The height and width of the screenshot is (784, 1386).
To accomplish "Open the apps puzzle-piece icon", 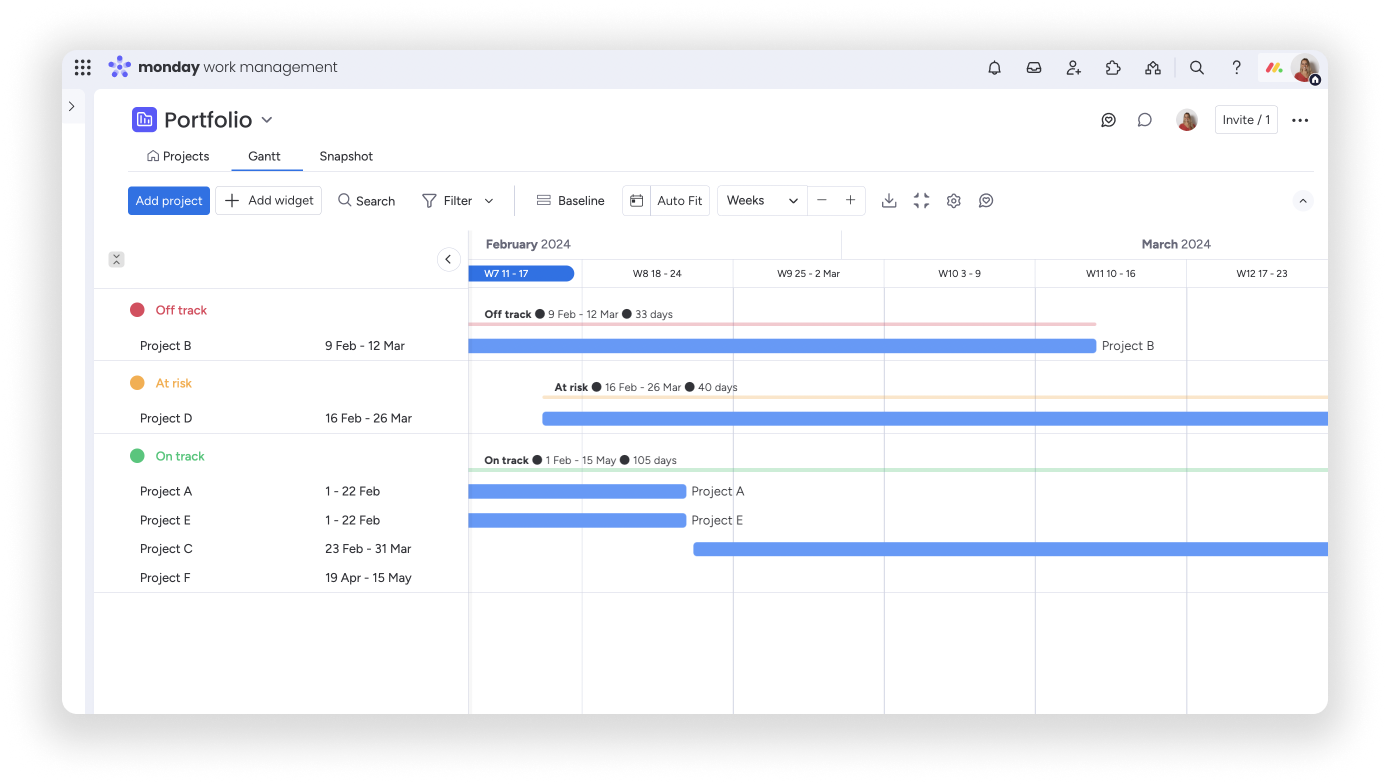I will (1113, 68).
